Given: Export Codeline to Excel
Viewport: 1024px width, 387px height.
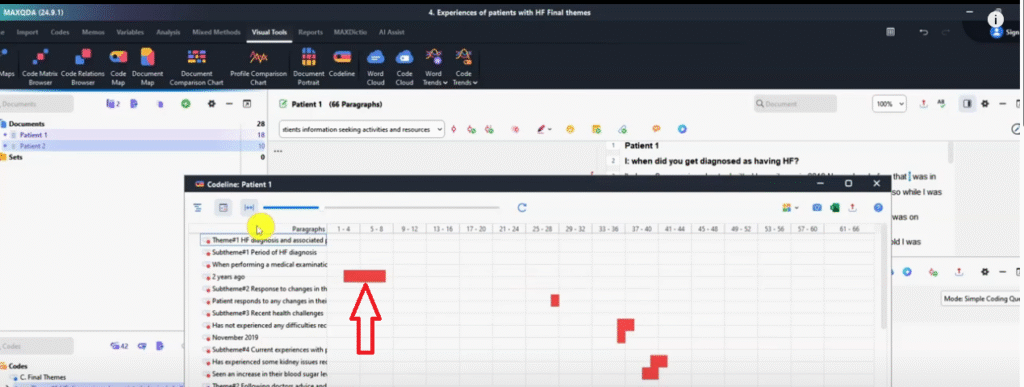Looking at the screenshot, I should pyautogui.click(x=835, y=208).
